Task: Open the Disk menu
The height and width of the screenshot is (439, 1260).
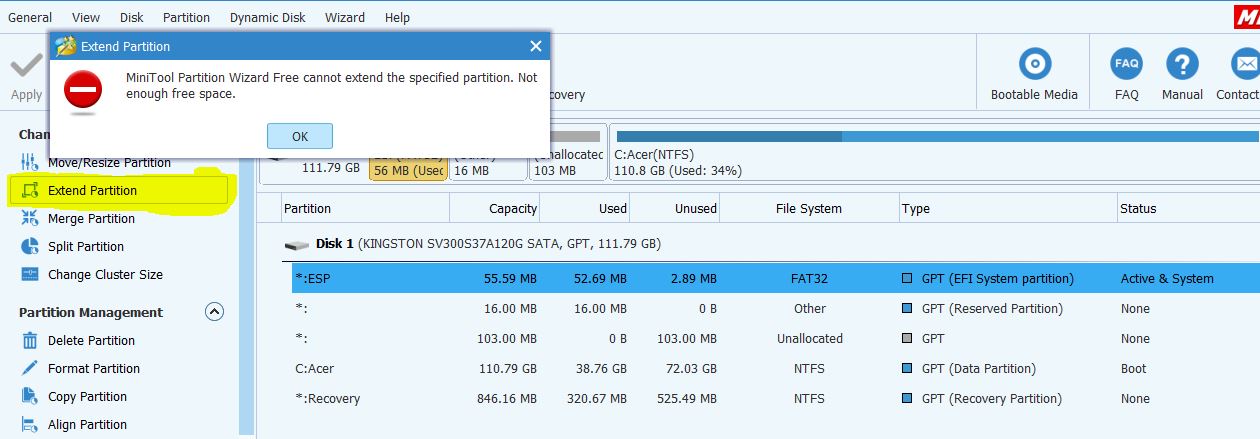Action: (x=131, y=17)
